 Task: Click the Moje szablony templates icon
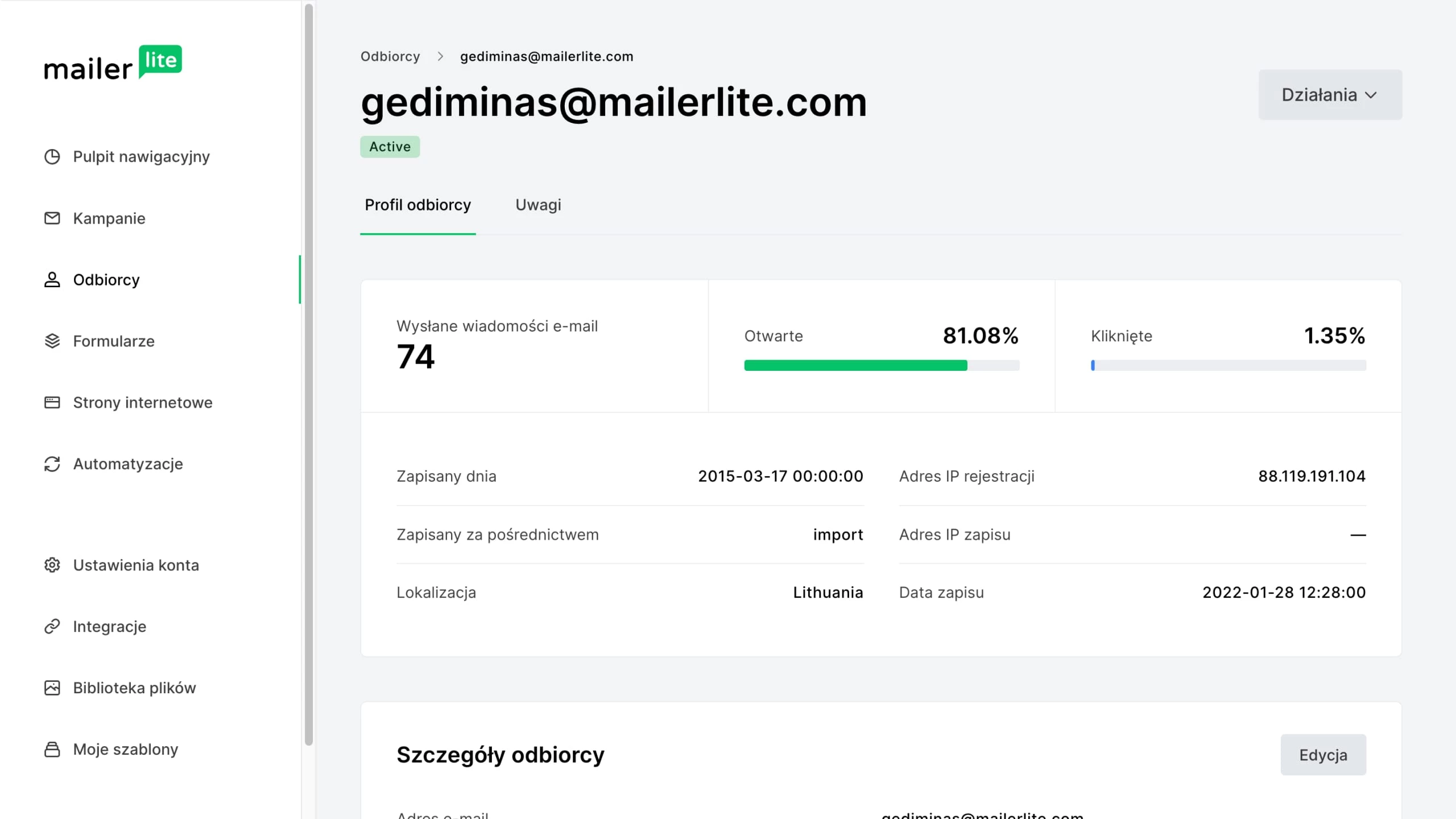pyautogui.click(x=52, y=749)
